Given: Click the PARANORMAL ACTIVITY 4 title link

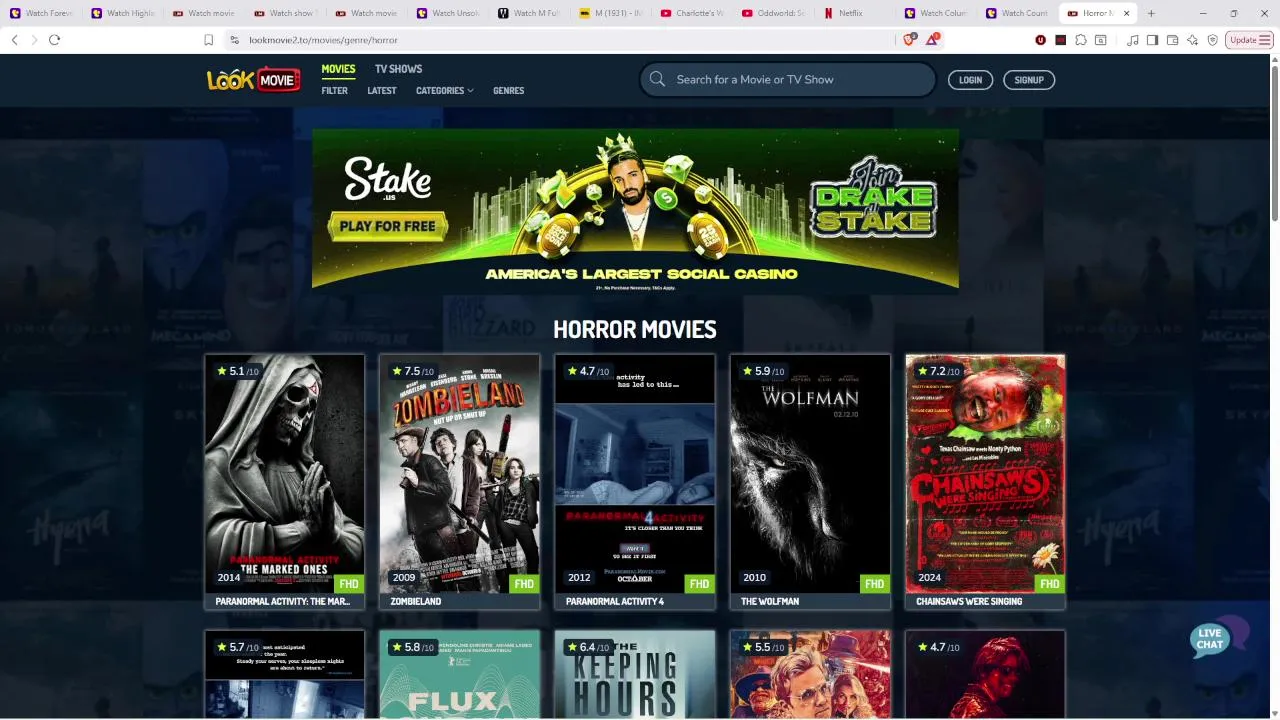Looking at the screenshot, I should (x=615, y=602).
